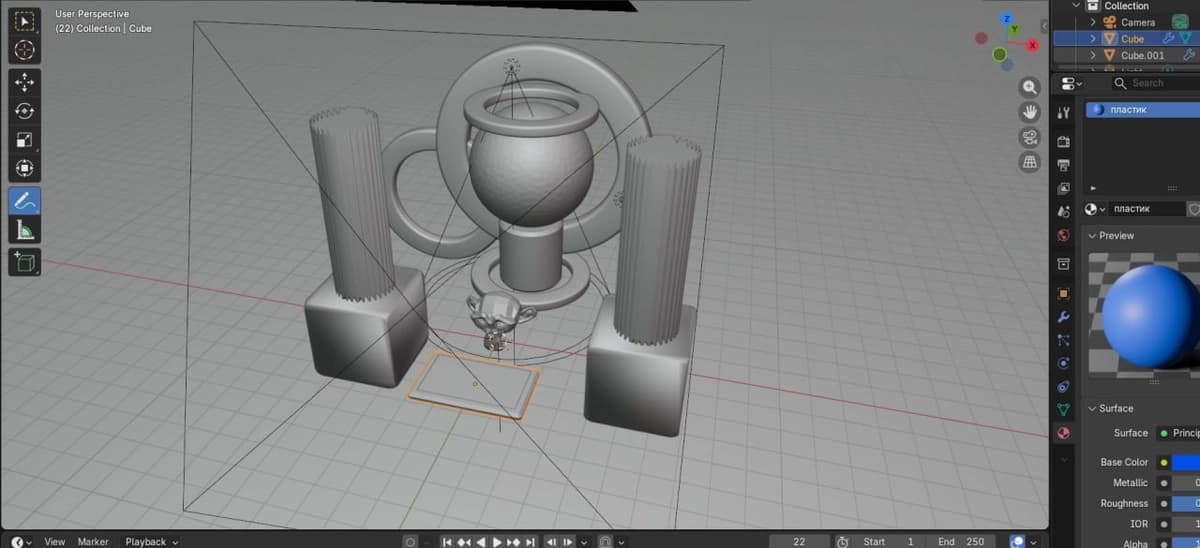Screen dimensions: 1200x548
Task: Open the timeline View menu
Action: tap(55, 541)
